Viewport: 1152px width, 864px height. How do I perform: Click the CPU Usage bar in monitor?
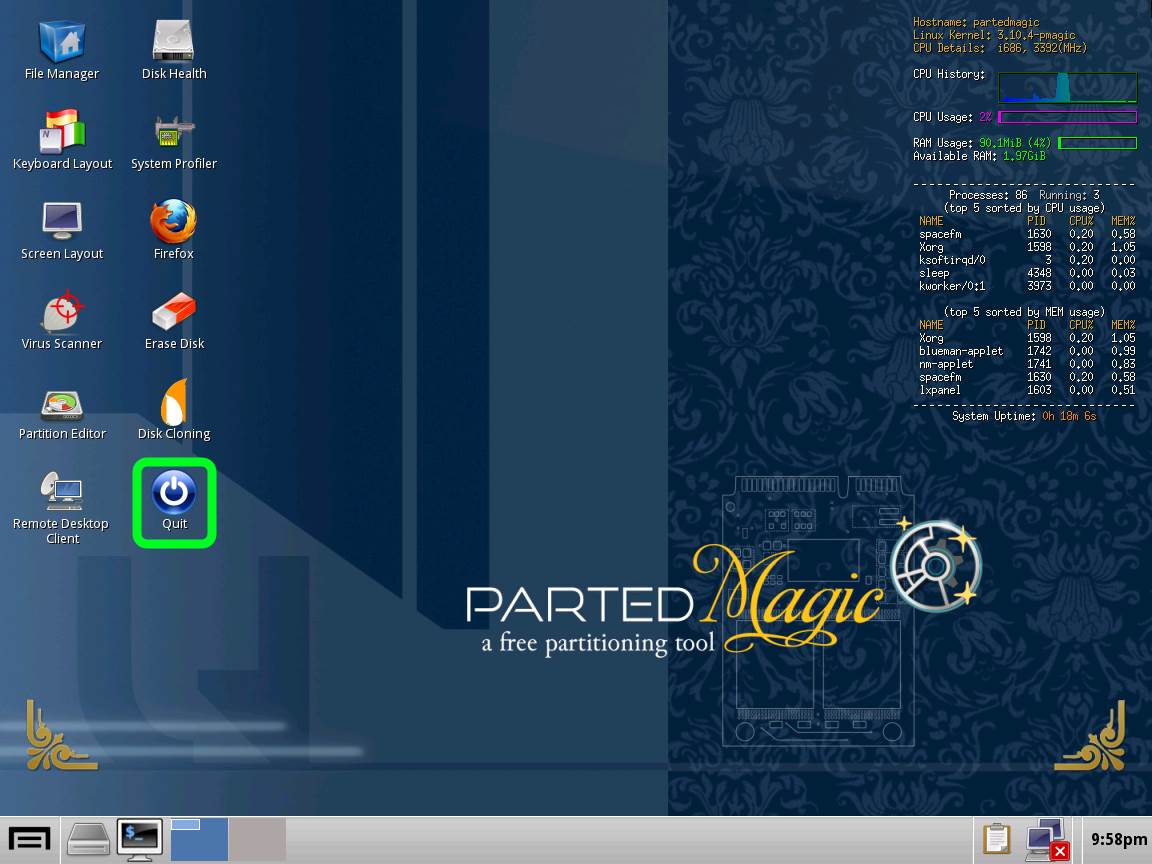coord(1067,117)
